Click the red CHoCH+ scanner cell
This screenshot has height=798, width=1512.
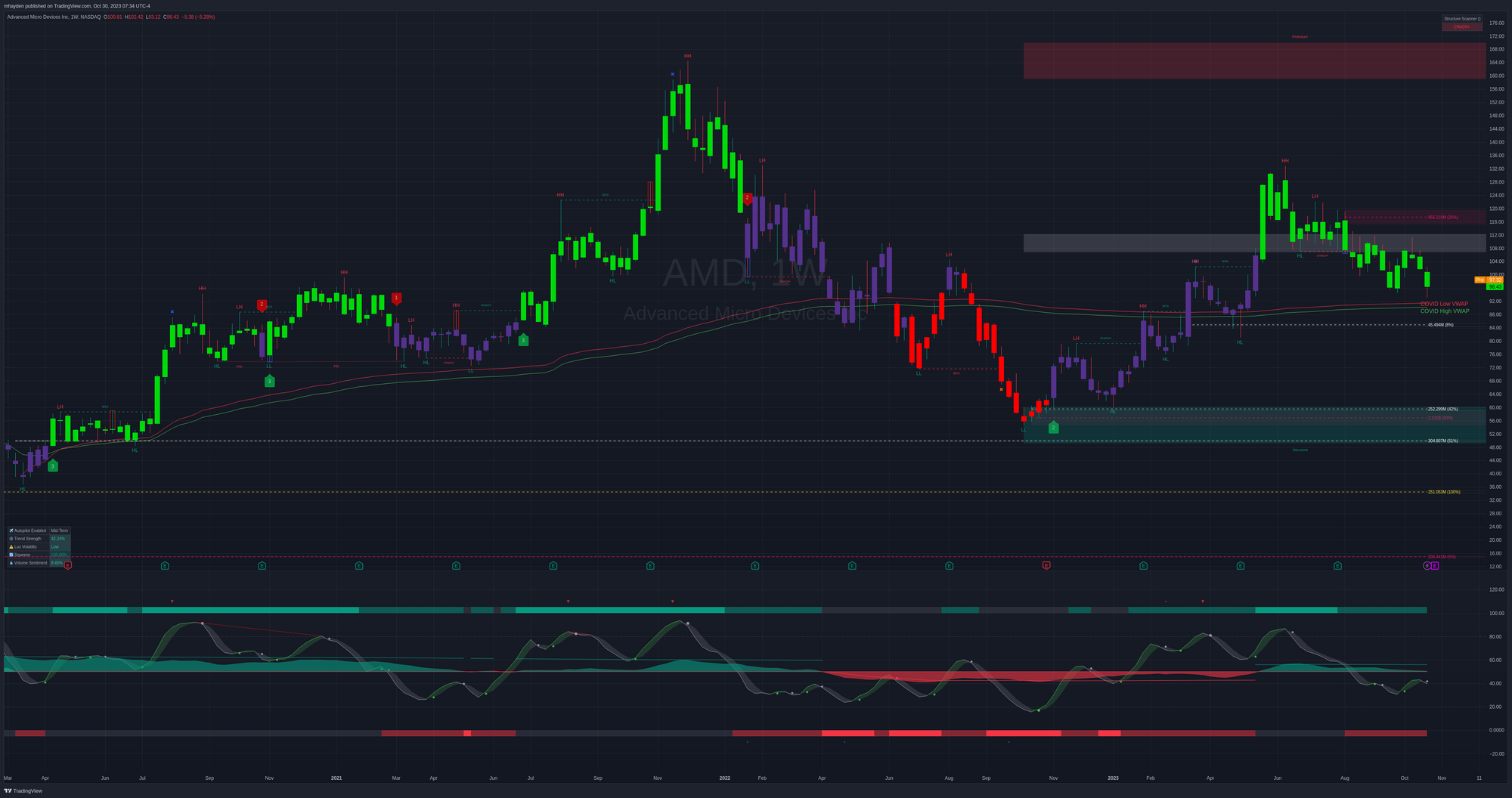coord(1461,26)
